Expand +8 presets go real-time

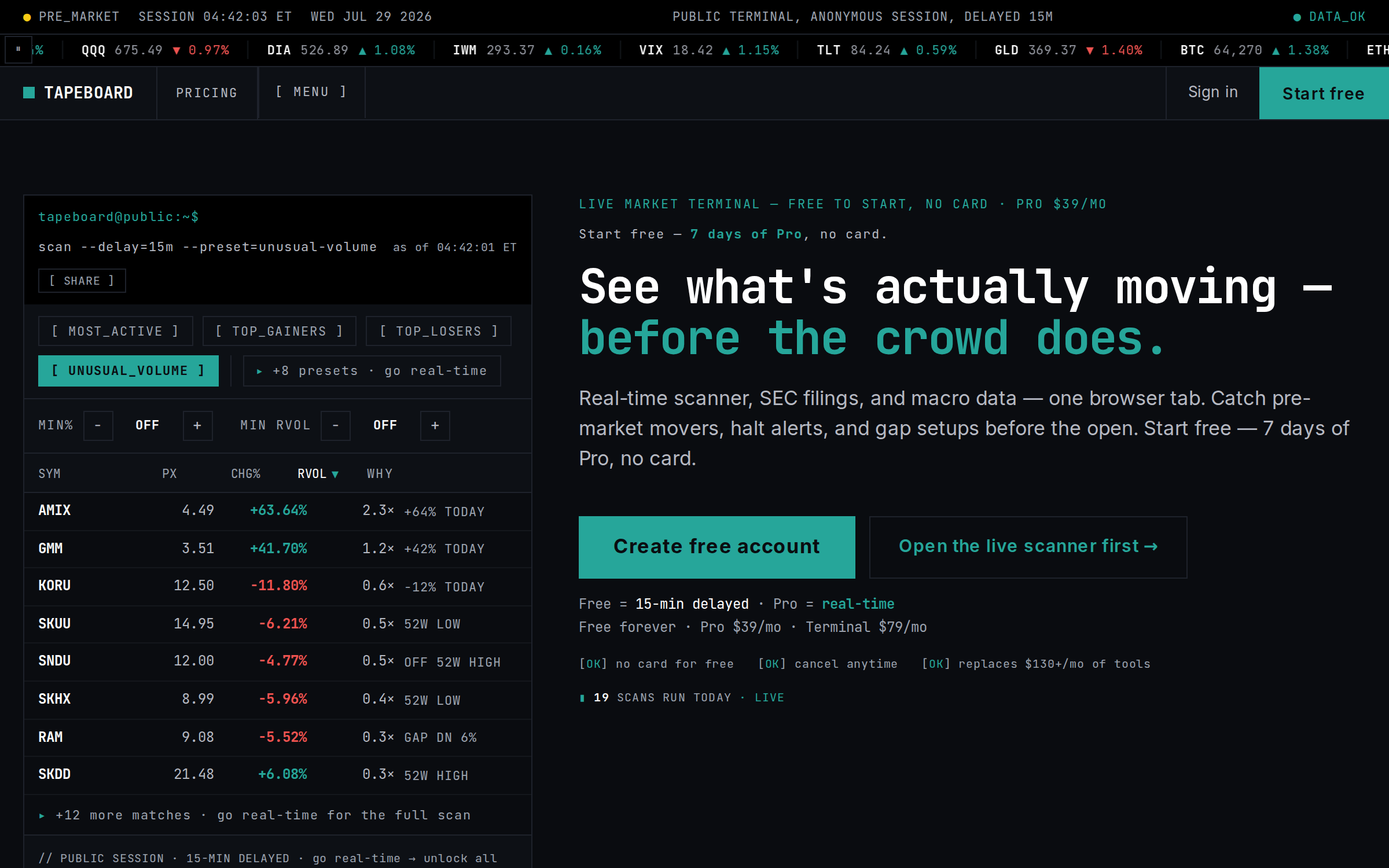point(372,371)
